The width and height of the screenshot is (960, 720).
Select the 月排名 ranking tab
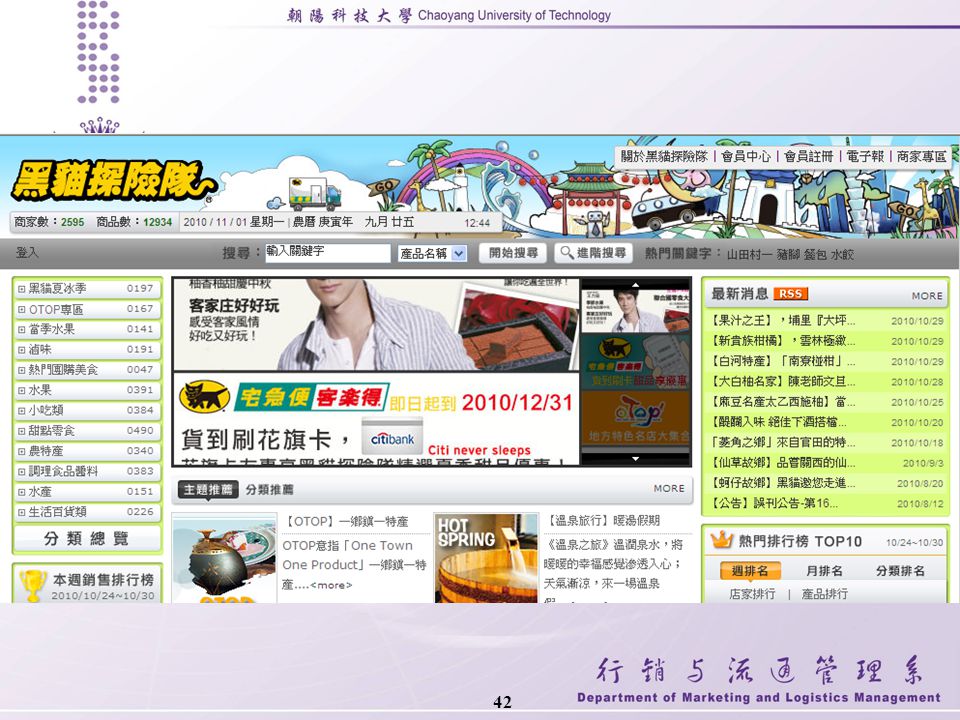[x=824, y=571]
